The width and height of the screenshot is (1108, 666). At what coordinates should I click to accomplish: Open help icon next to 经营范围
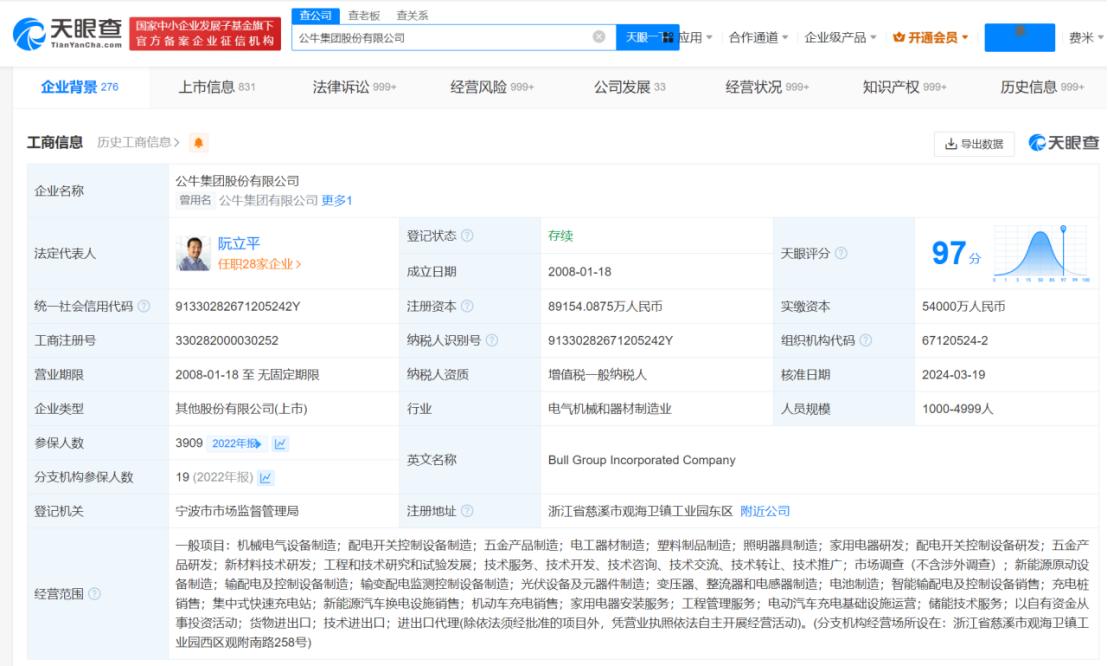94,594
